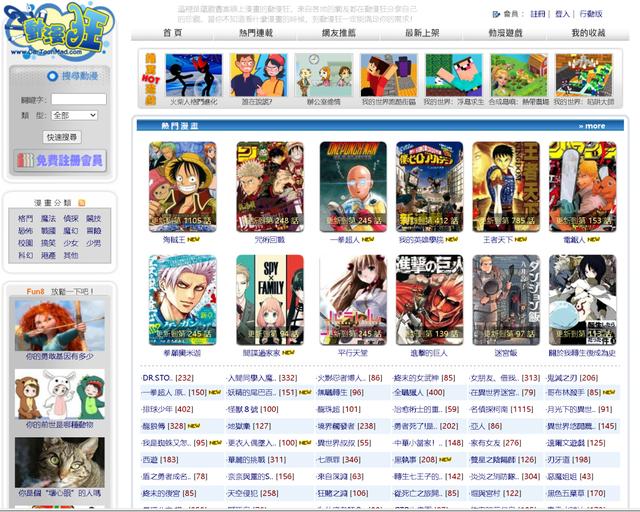Select the 格鬥 category link
Screen dimensions: 640x512
(x=25, y=219)
